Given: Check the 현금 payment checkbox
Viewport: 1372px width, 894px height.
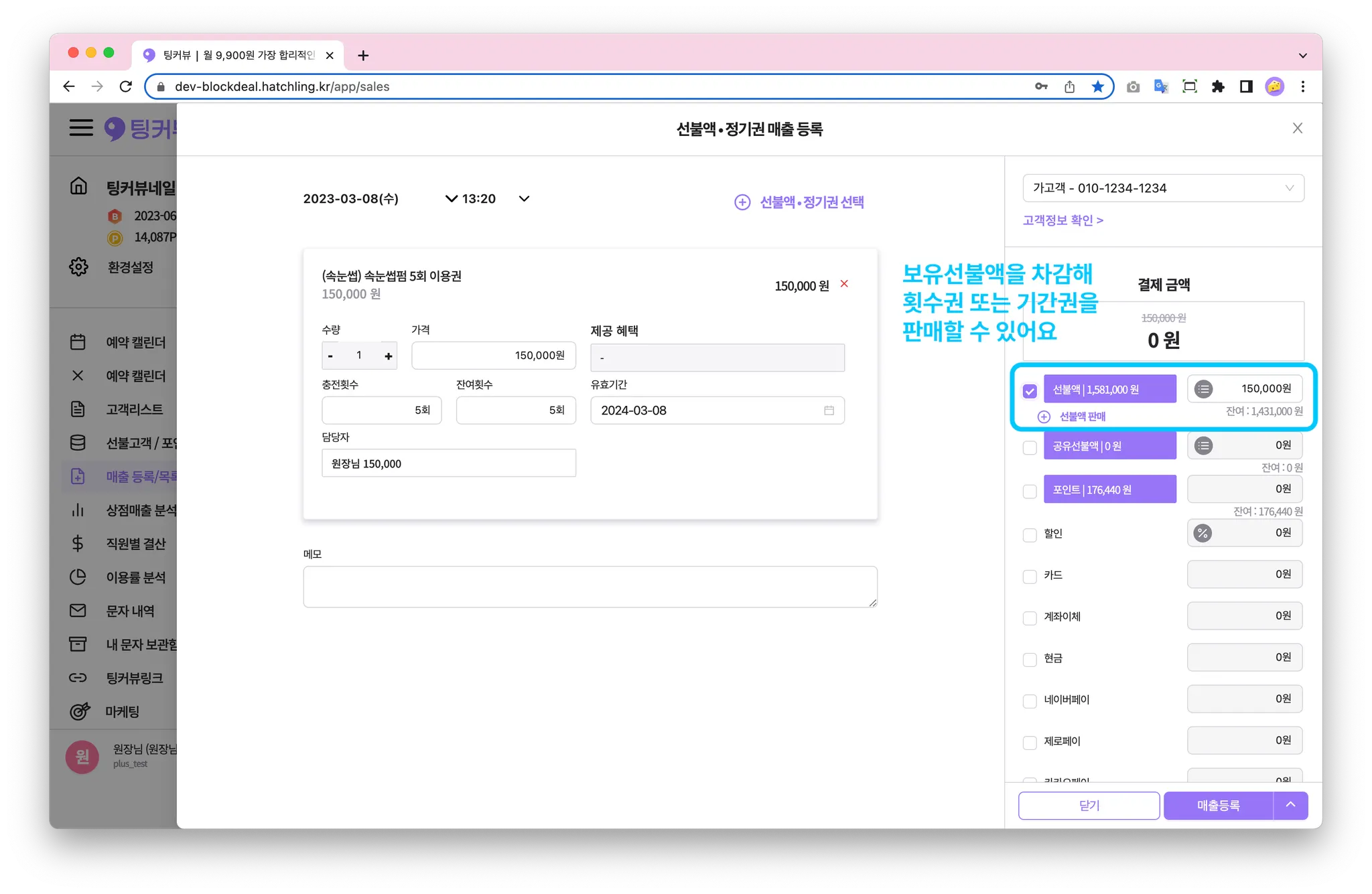Looking at the screenshot, I should click(1030, 660).
